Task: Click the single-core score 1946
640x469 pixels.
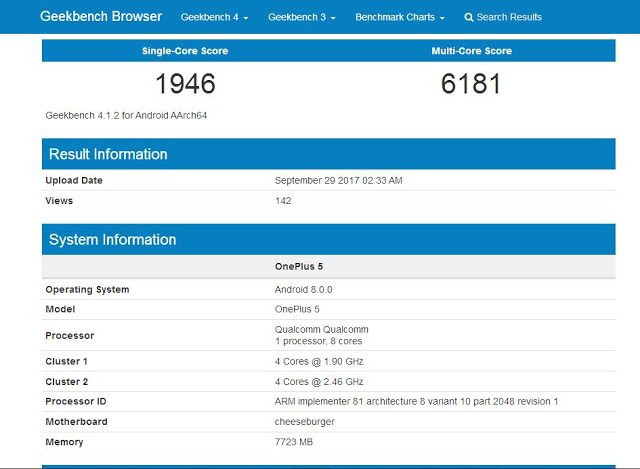Action: (x=185, y=84)
